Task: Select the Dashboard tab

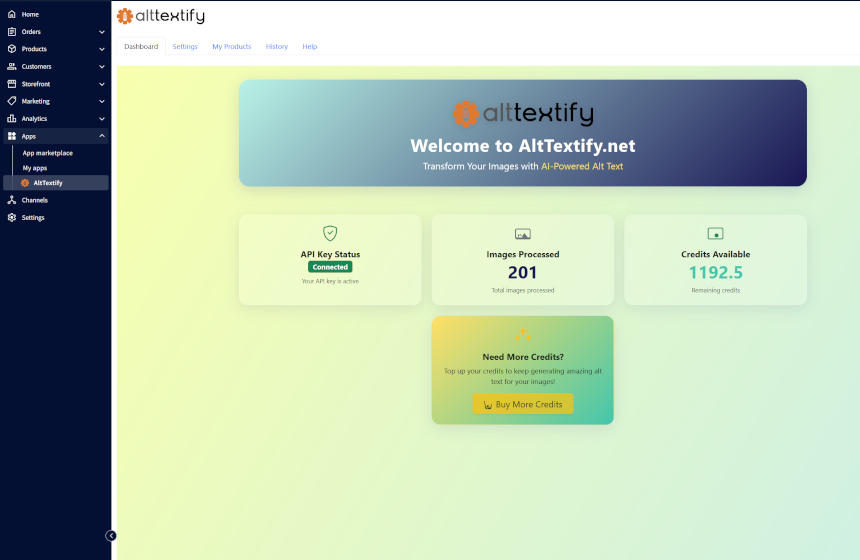Action: [x=141, y=47]
